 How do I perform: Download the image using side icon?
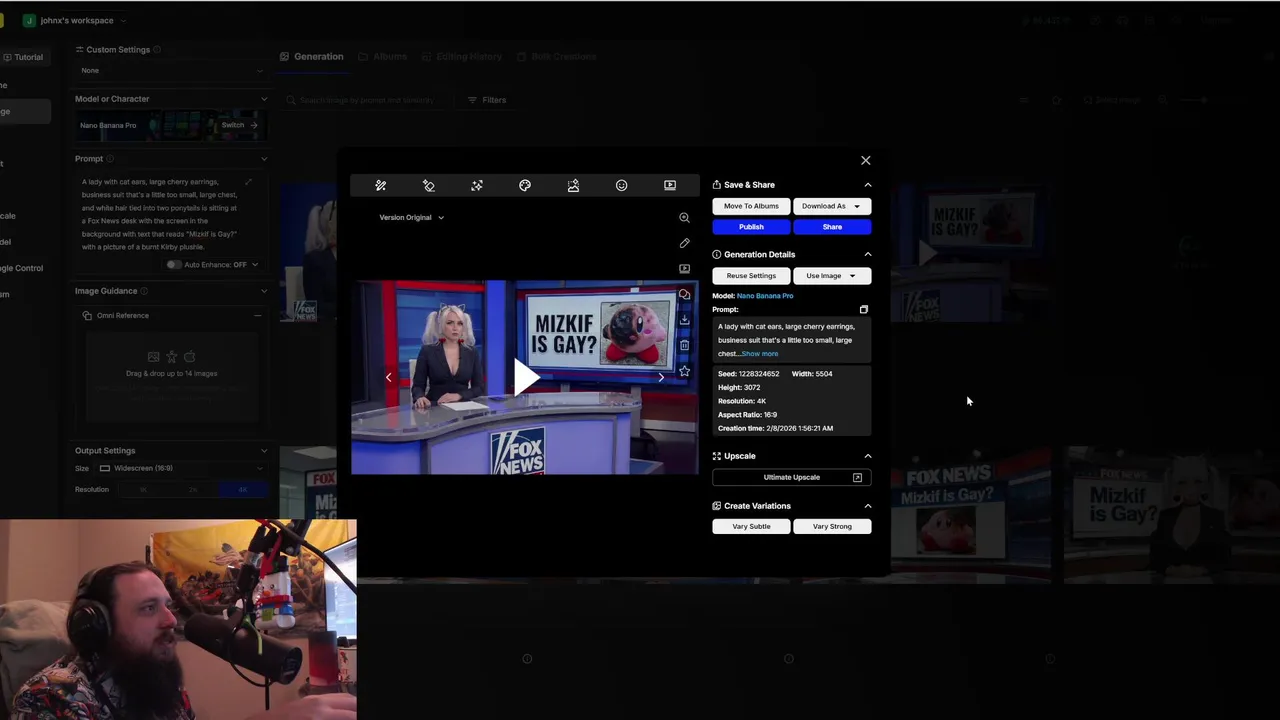click(x=684, y=320)
